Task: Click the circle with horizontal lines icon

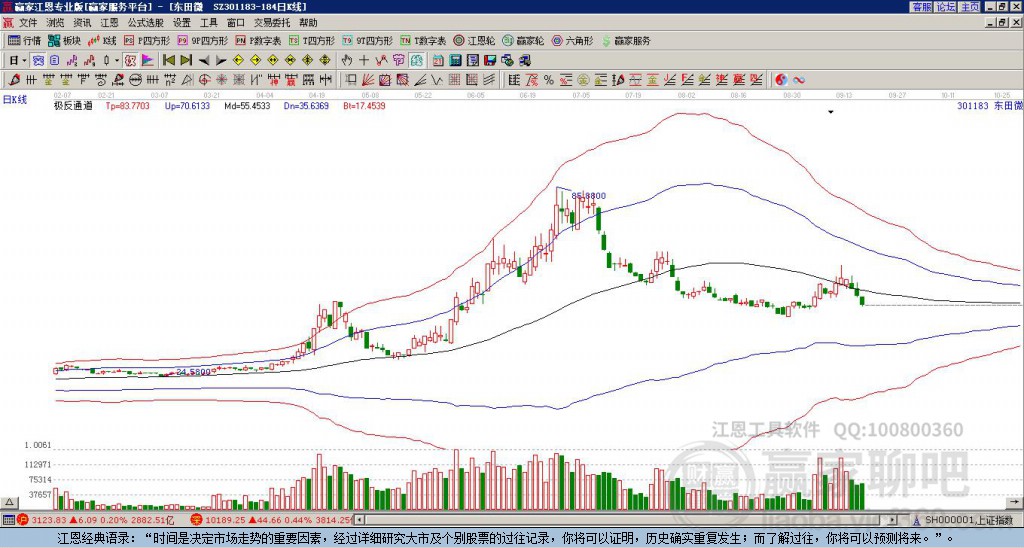Action: [135, 80]
